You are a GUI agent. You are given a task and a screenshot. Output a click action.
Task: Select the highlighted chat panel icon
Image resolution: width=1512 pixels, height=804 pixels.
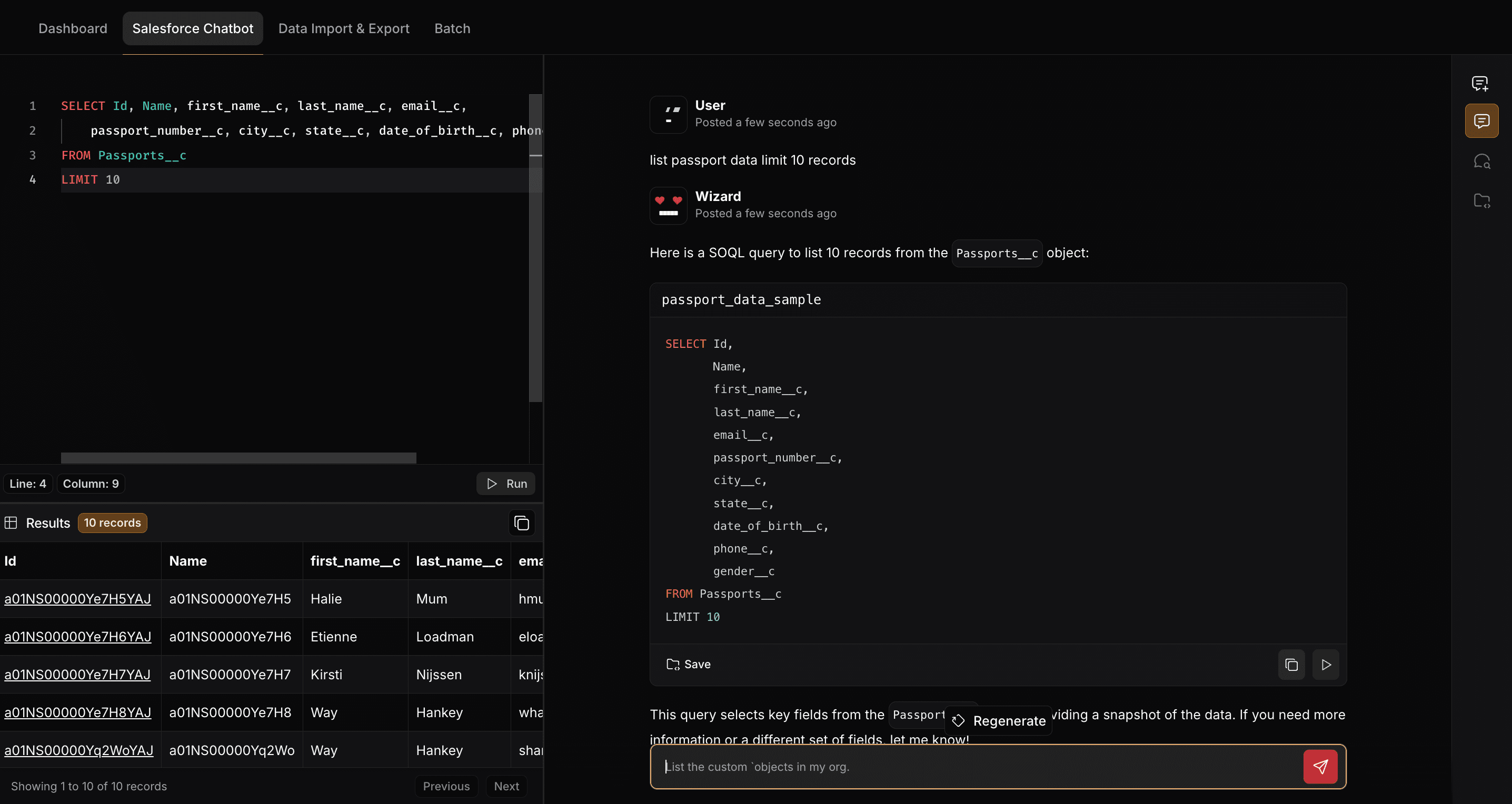point(1481,121)
